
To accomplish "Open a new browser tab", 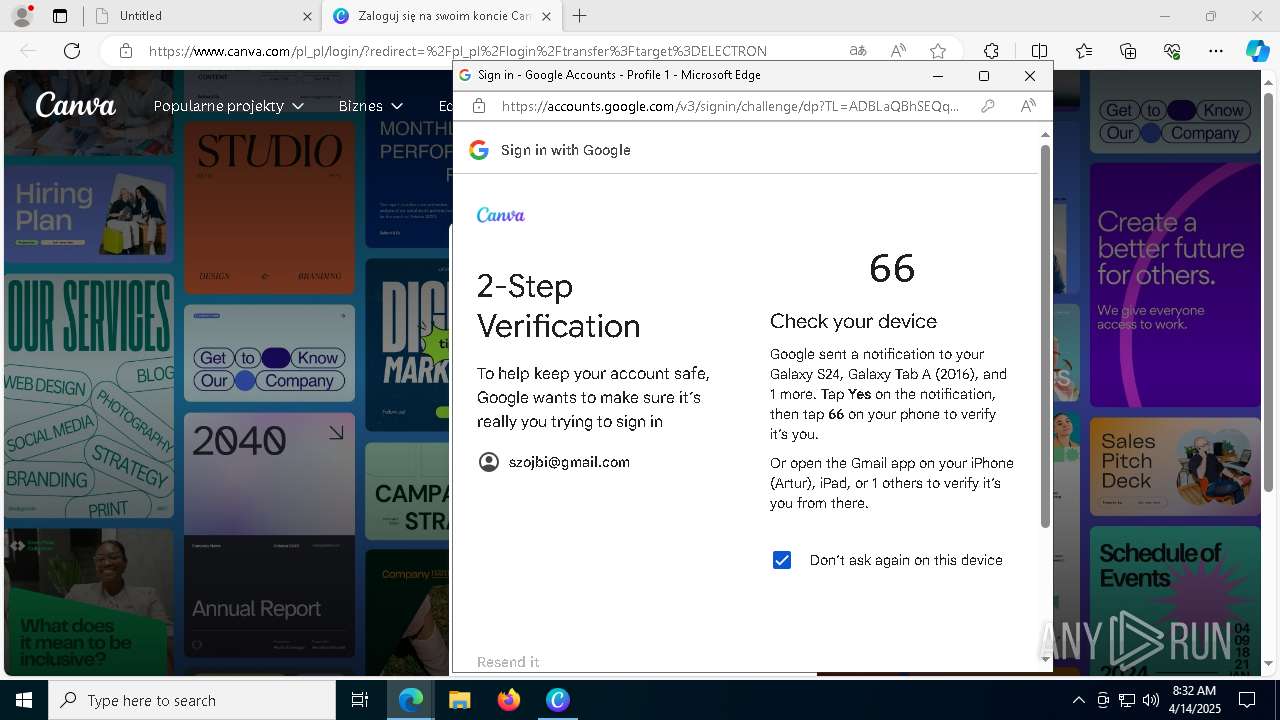I will tap(580, 16).
